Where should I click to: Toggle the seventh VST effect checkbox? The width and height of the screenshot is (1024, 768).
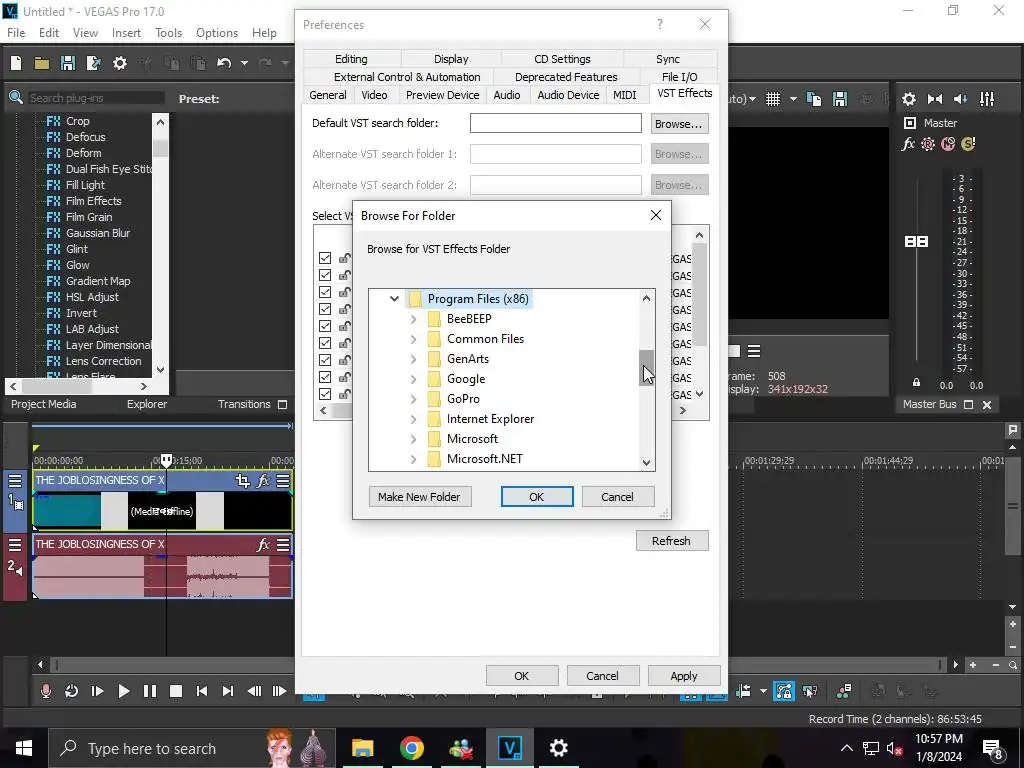tap(325, 360)
